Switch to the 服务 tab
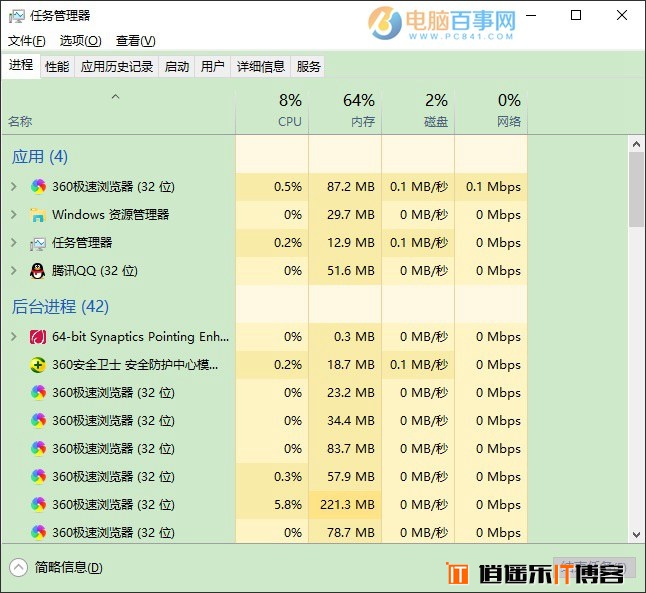 tap(308, 66)
